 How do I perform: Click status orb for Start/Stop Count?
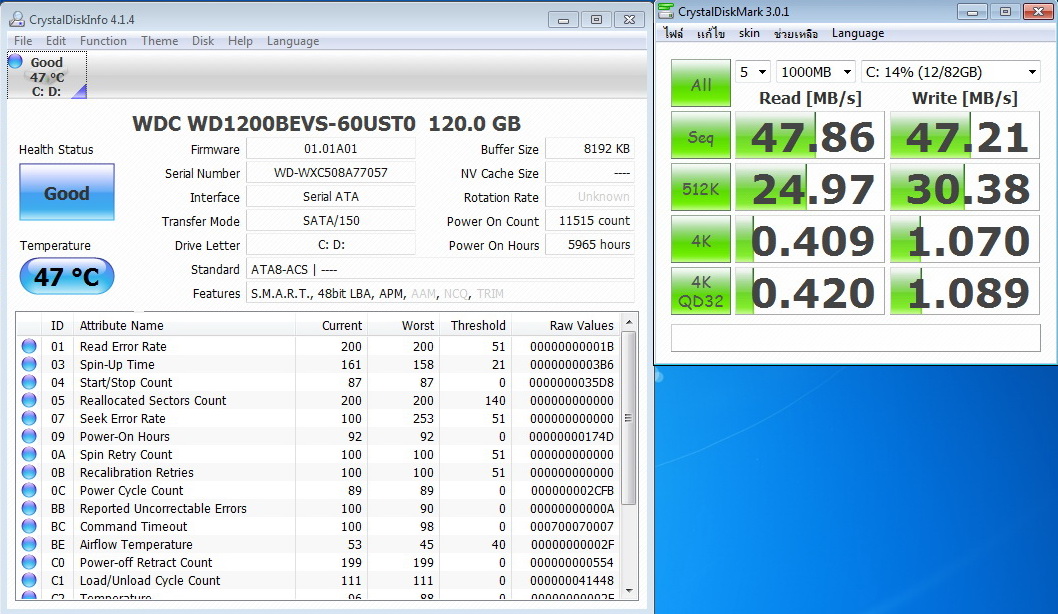coord(29,383)
